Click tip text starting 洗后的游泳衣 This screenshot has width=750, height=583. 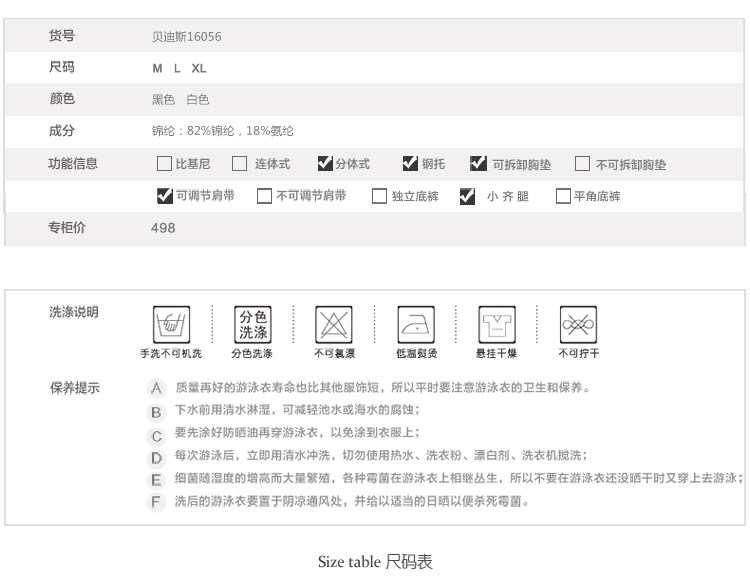pos(352,501)
